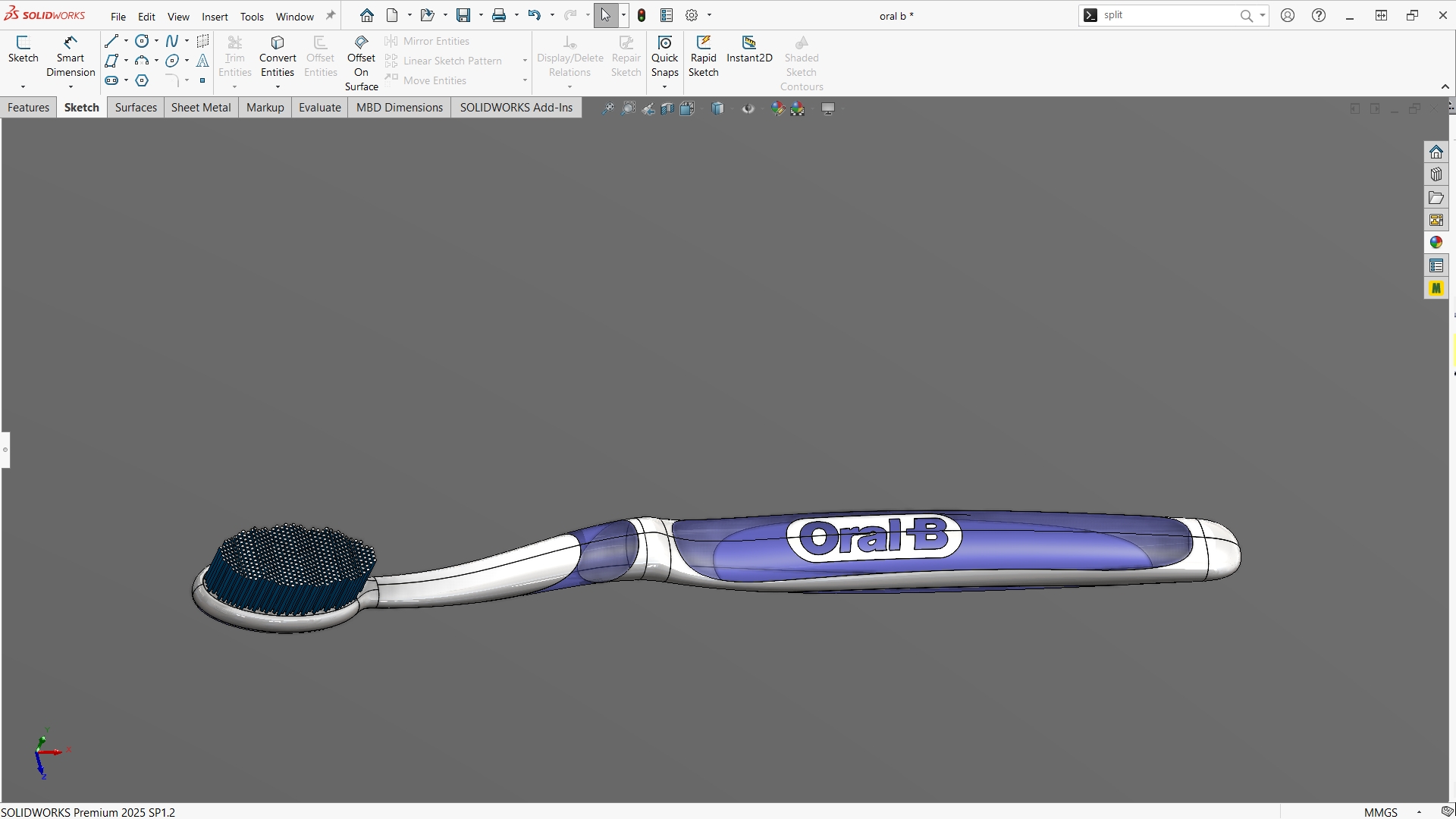
Task: Click the Section View icon
Action: (x=667, y=108)
